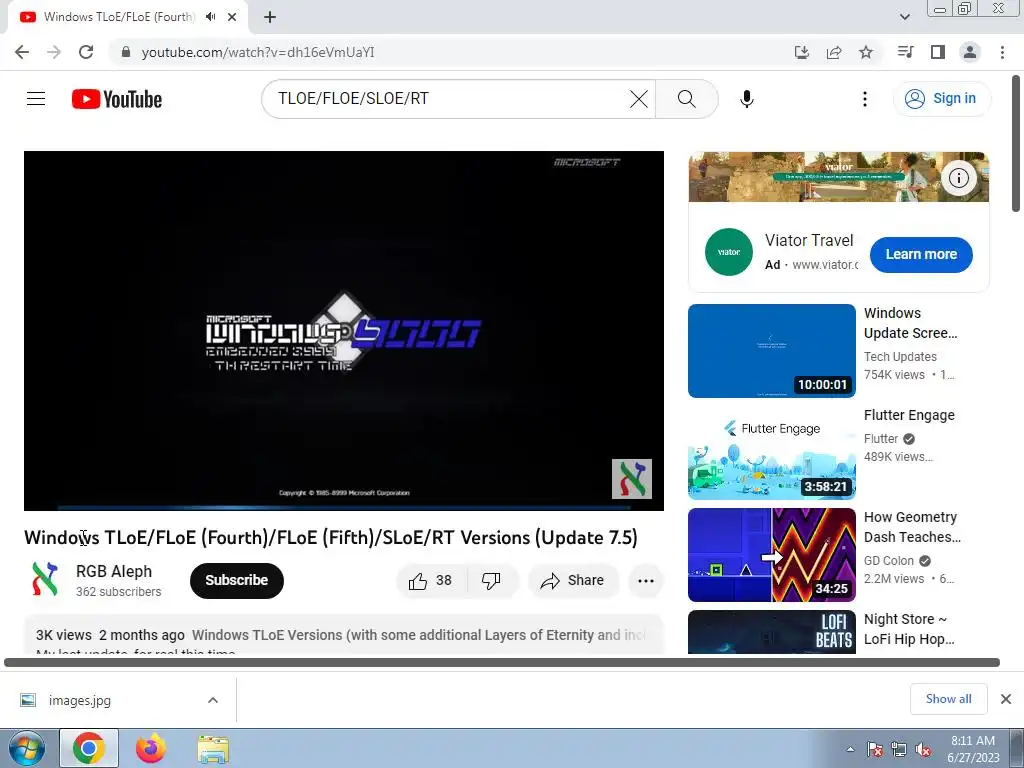
Task: Click the Viator Travel logo circle
Action: click(x=729, y=252)
